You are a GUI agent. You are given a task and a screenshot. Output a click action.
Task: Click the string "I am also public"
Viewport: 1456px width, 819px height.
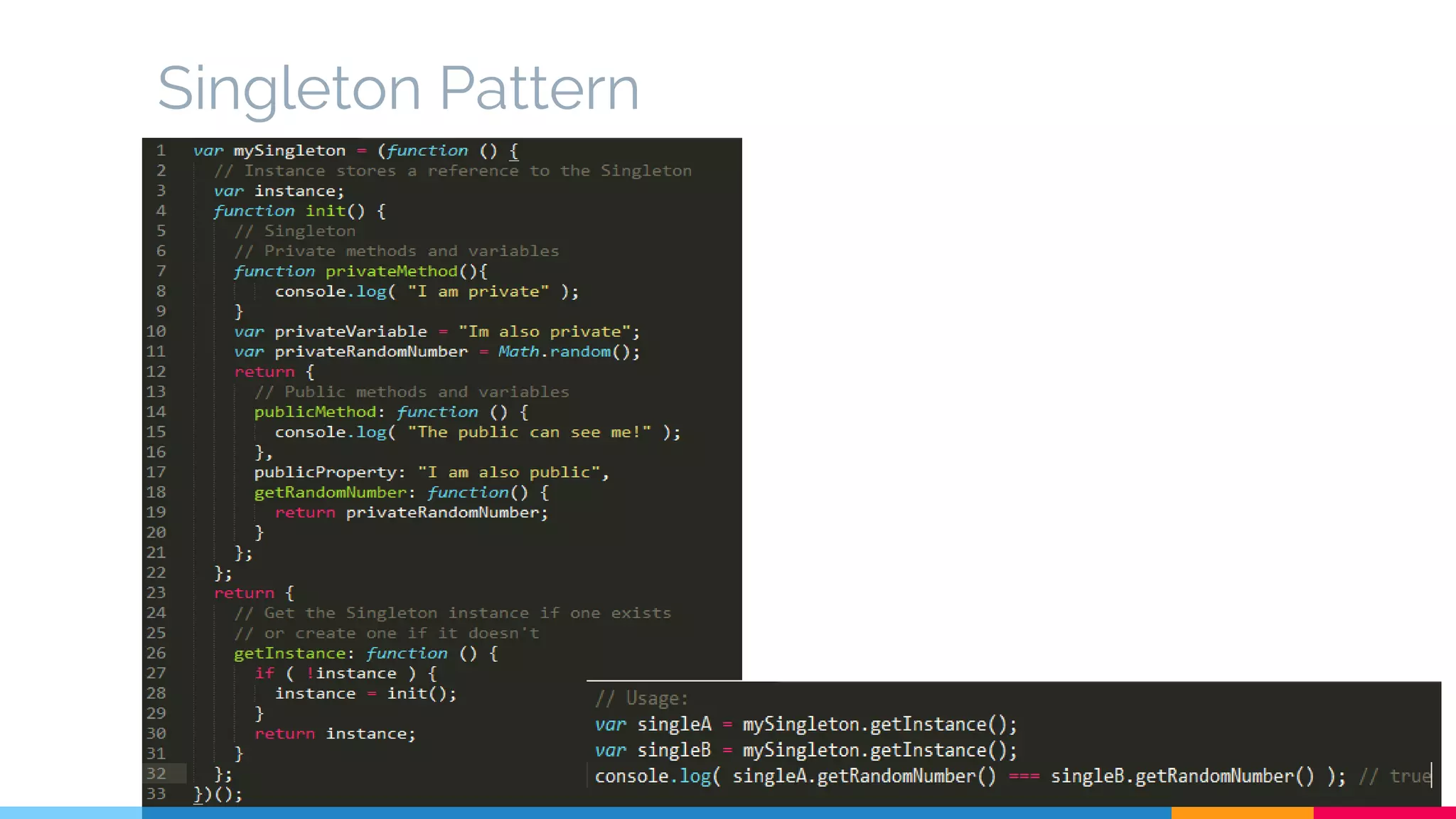click(x=509, y=473)
